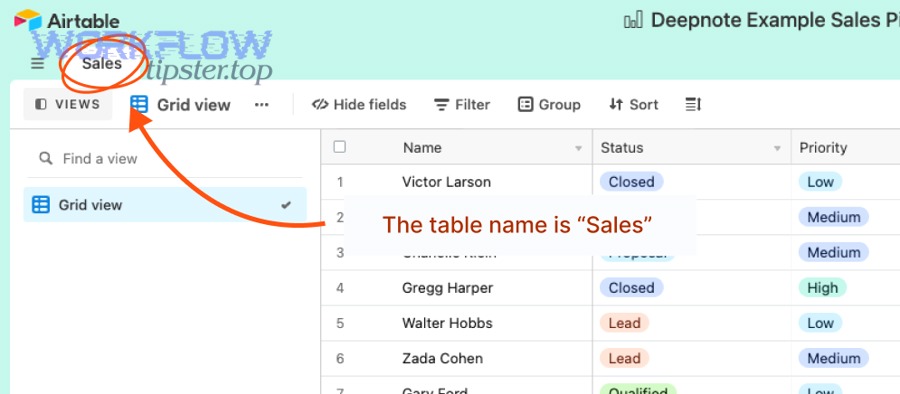This screenshot has height=394, width=900.
Task: Open the three-dot view options menu
Action: [262, 105]
